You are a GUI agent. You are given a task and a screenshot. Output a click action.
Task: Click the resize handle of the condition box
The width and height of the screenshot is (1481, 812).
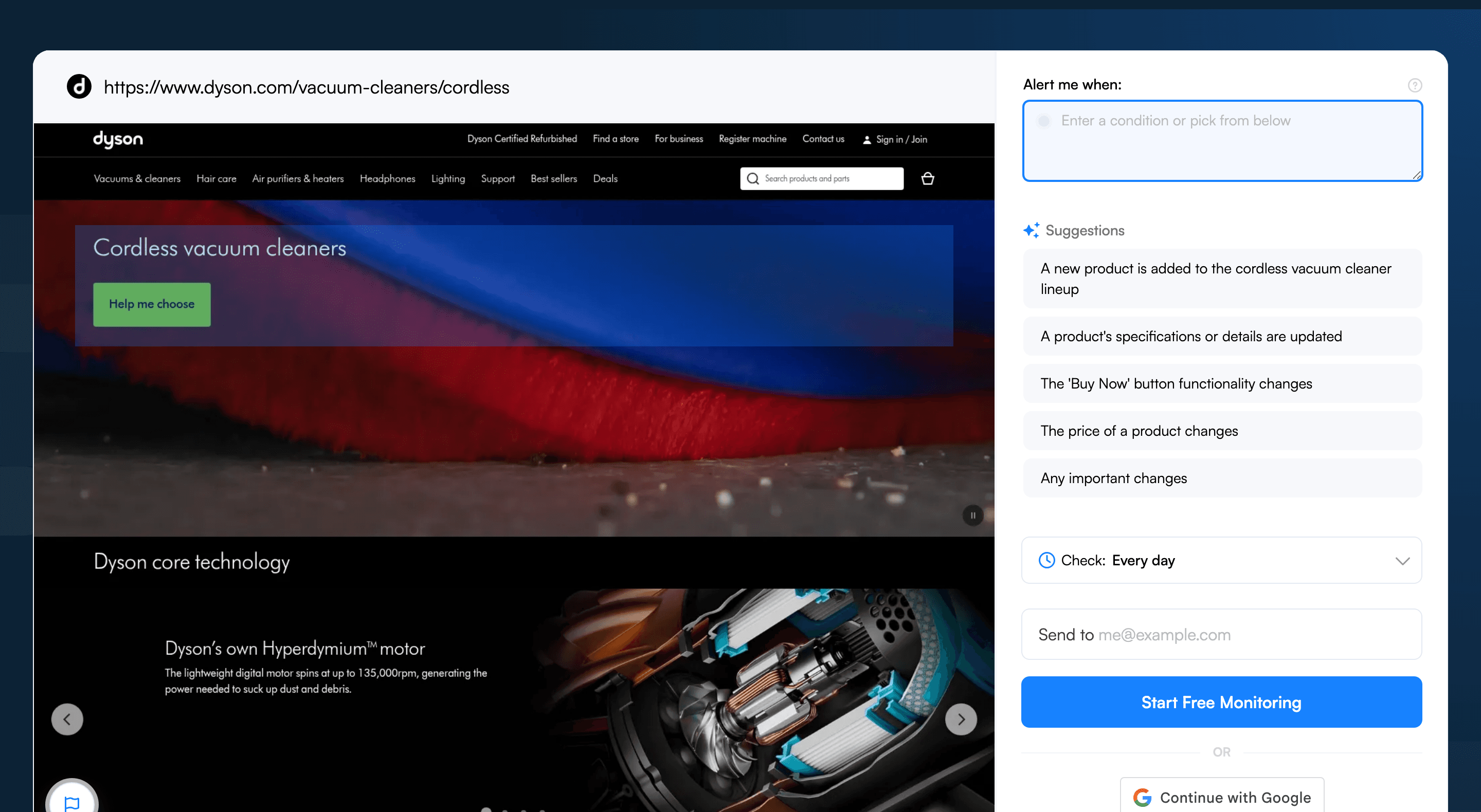click(x=1417, y=175)
